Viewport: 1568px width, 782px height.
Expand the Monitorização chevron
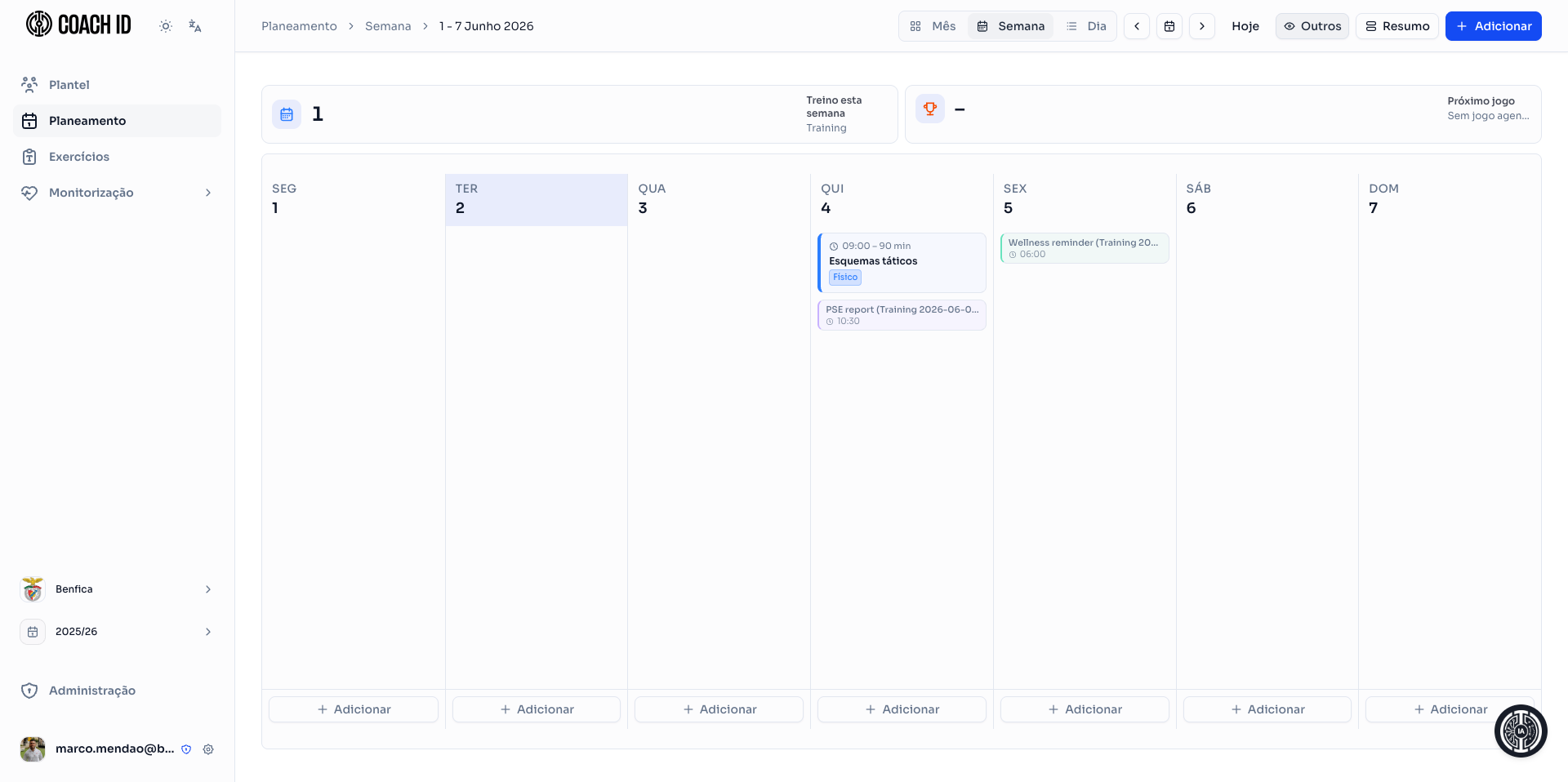pyautogui.click(x=208, y=193)
